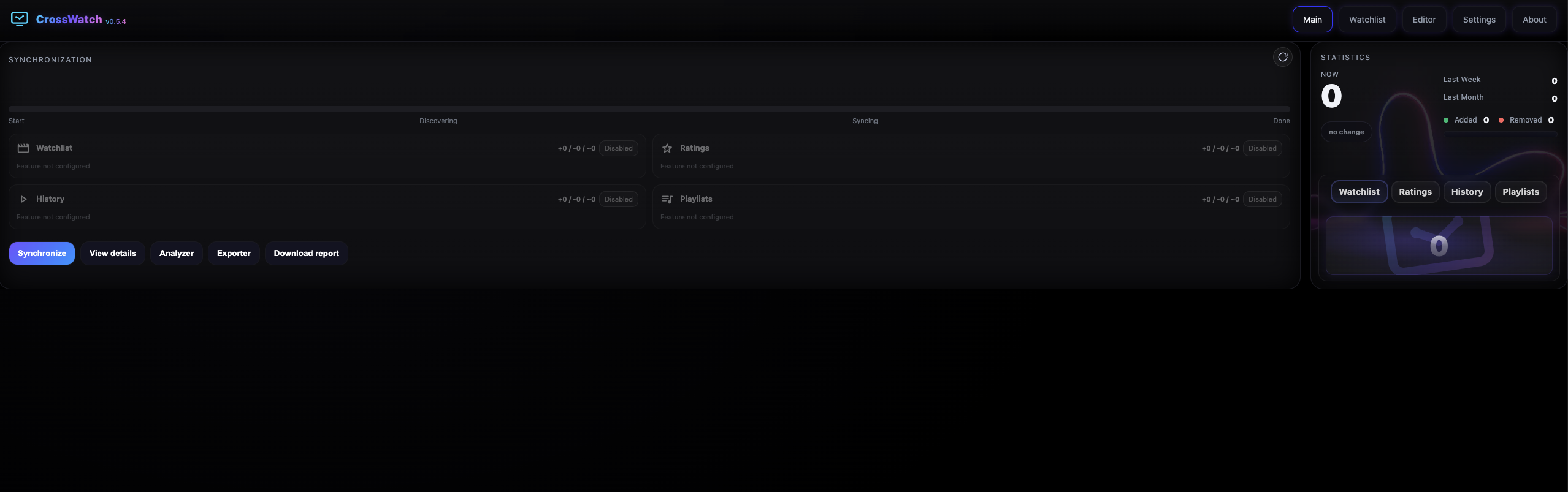Click the Playlists list icon

coord(667,199)
